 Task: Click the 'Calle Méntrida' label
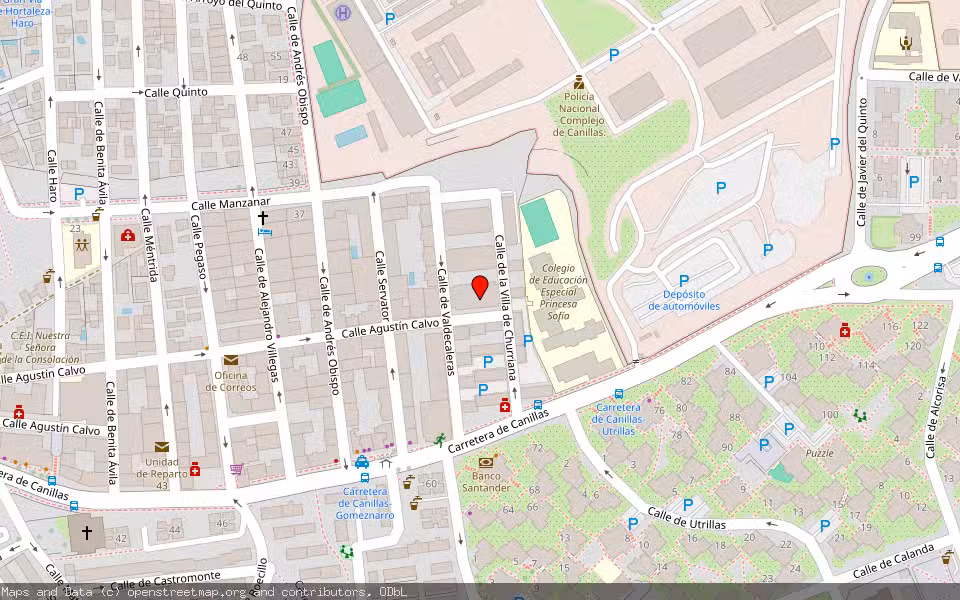tap(150, 245)
